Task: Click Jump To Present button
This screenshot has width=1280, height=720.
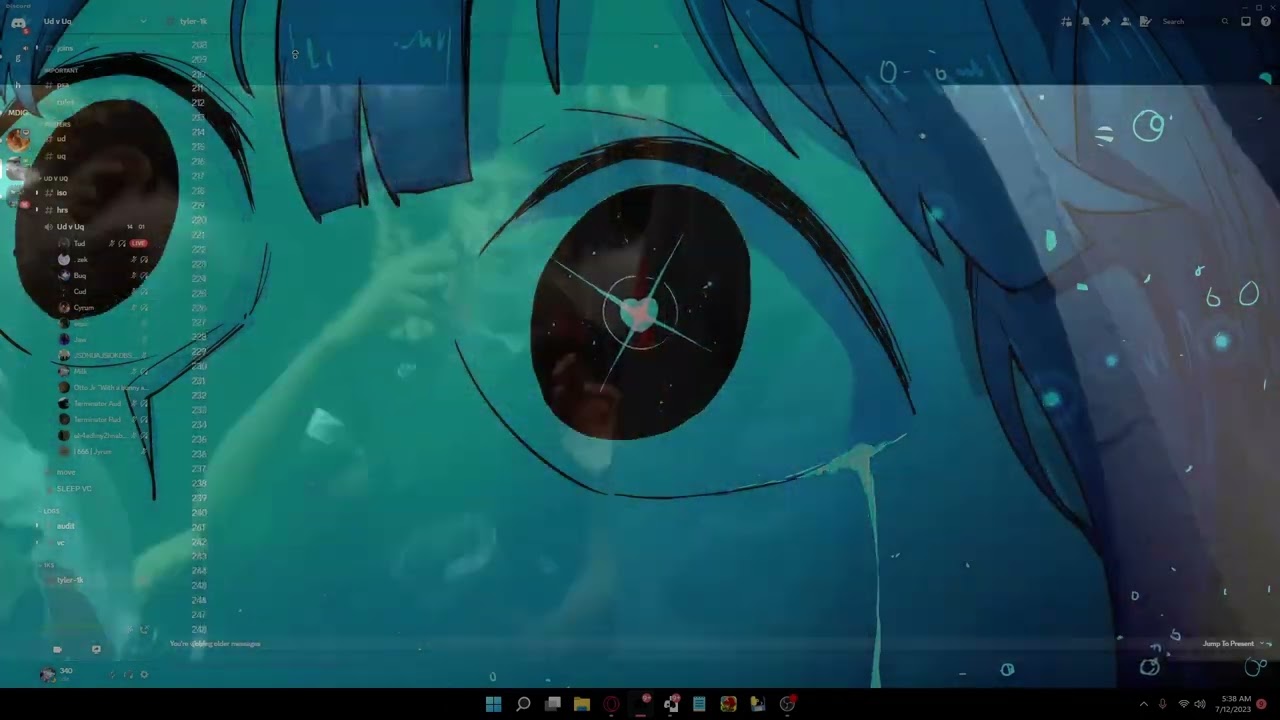Action: click(1228, 644)
